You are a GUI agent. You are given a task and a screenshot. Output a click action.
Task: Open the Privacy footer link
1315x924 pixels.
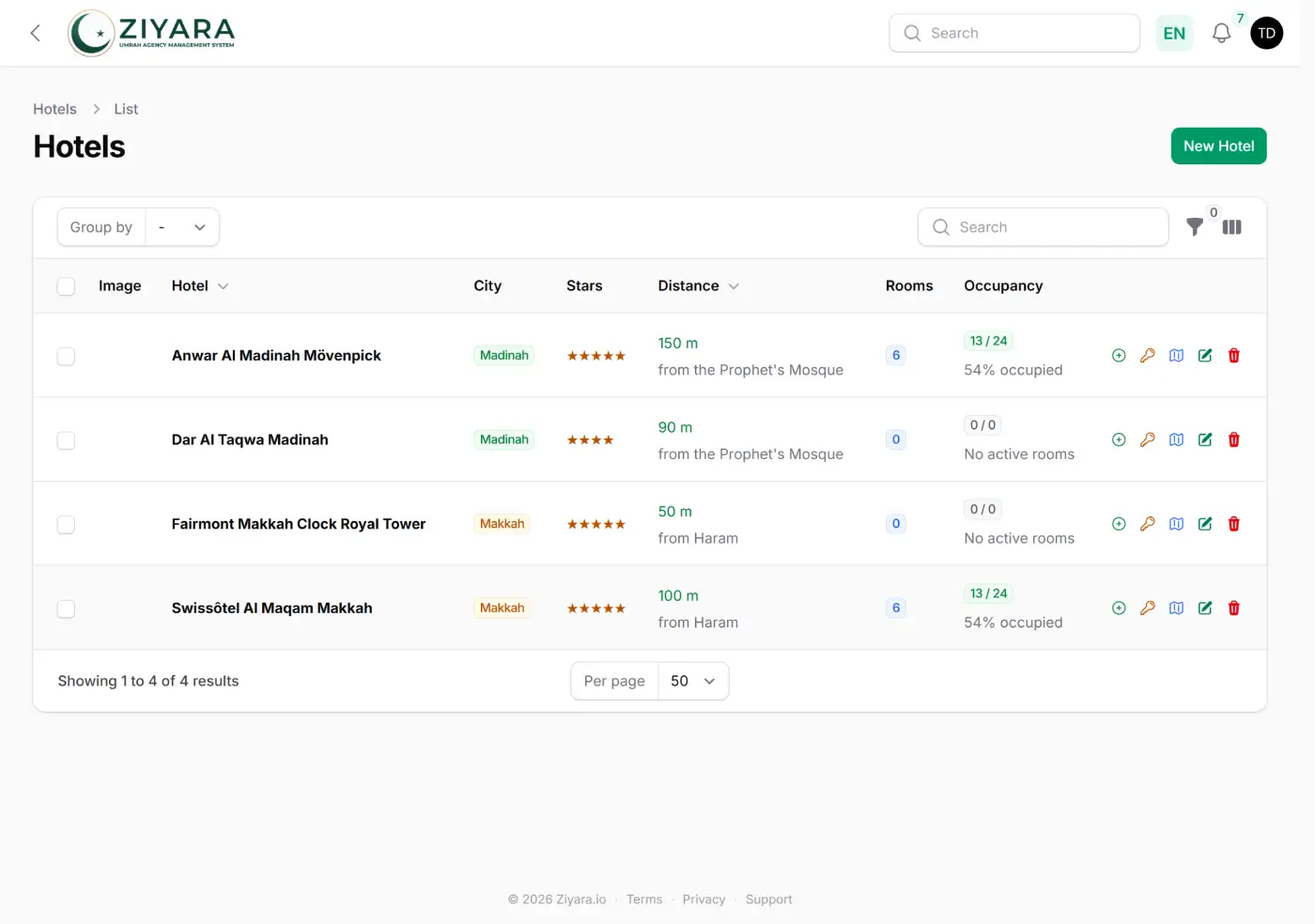pos(704,900)
